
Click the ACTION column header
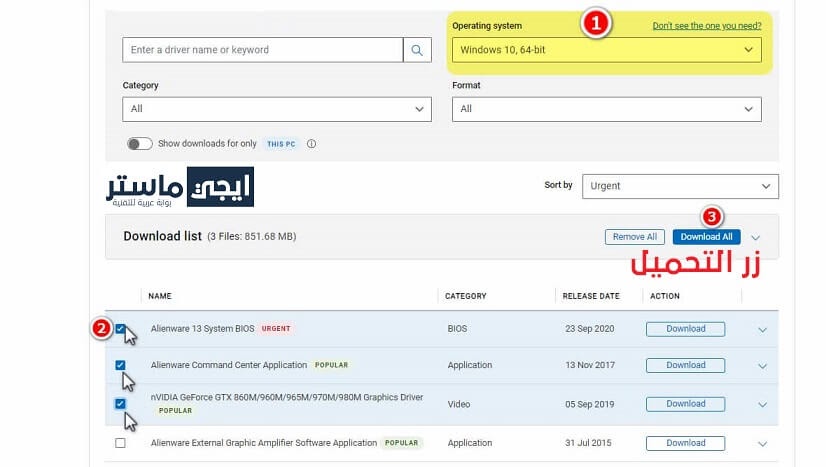[x=665, y=296]
